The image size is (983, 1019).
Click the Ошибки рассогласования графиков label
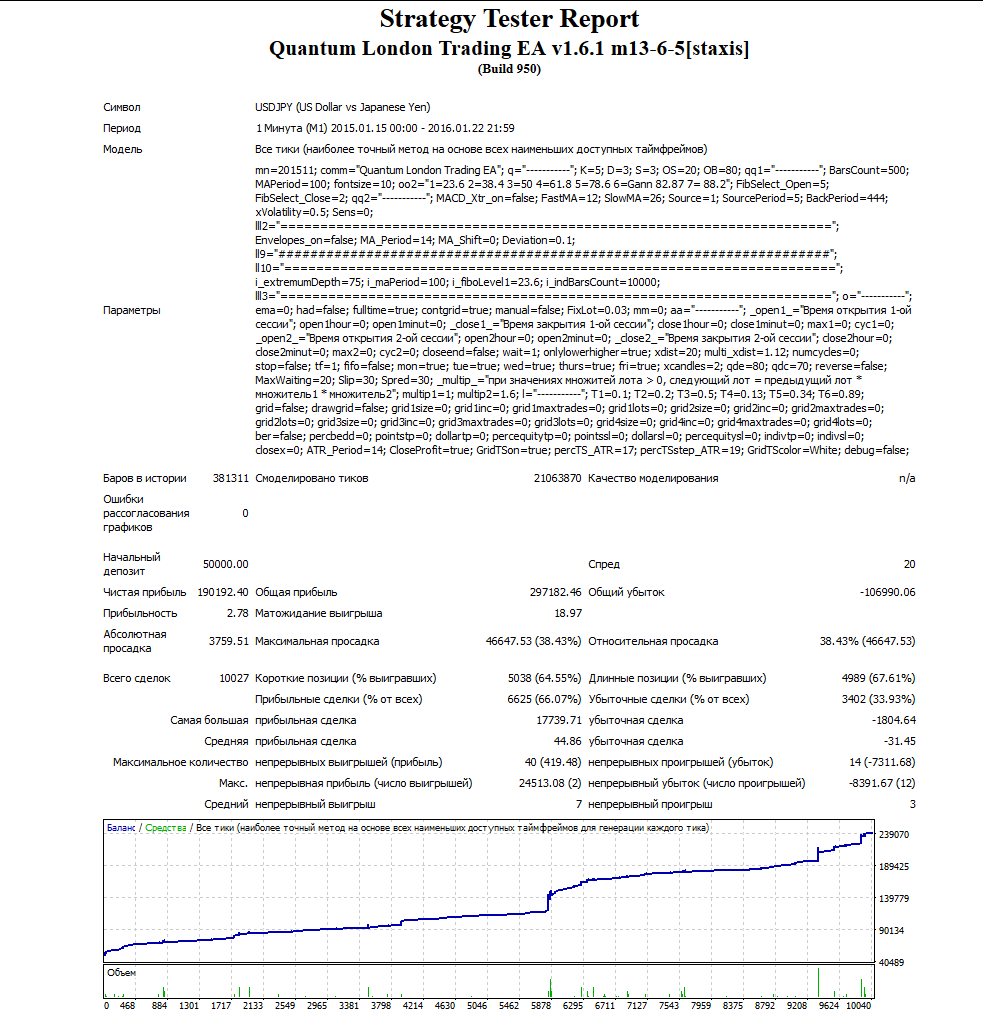pyautogui.click(x=146, y=513)
